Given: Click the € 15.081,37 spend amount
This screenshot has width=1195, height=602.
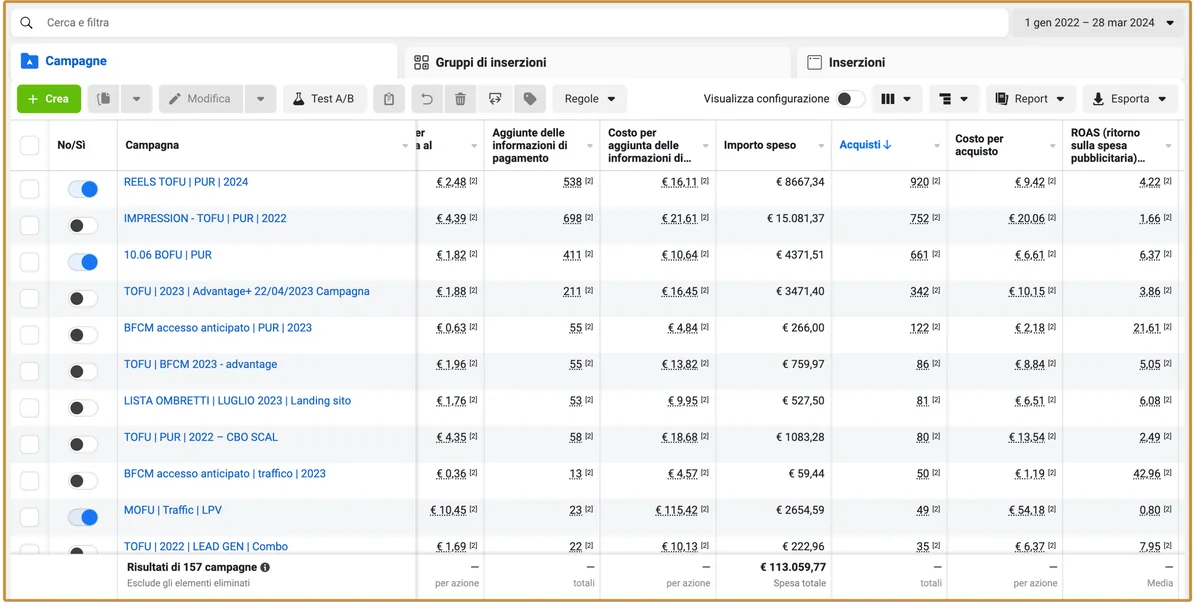Looking at the screenshot, I should point(795,219).
